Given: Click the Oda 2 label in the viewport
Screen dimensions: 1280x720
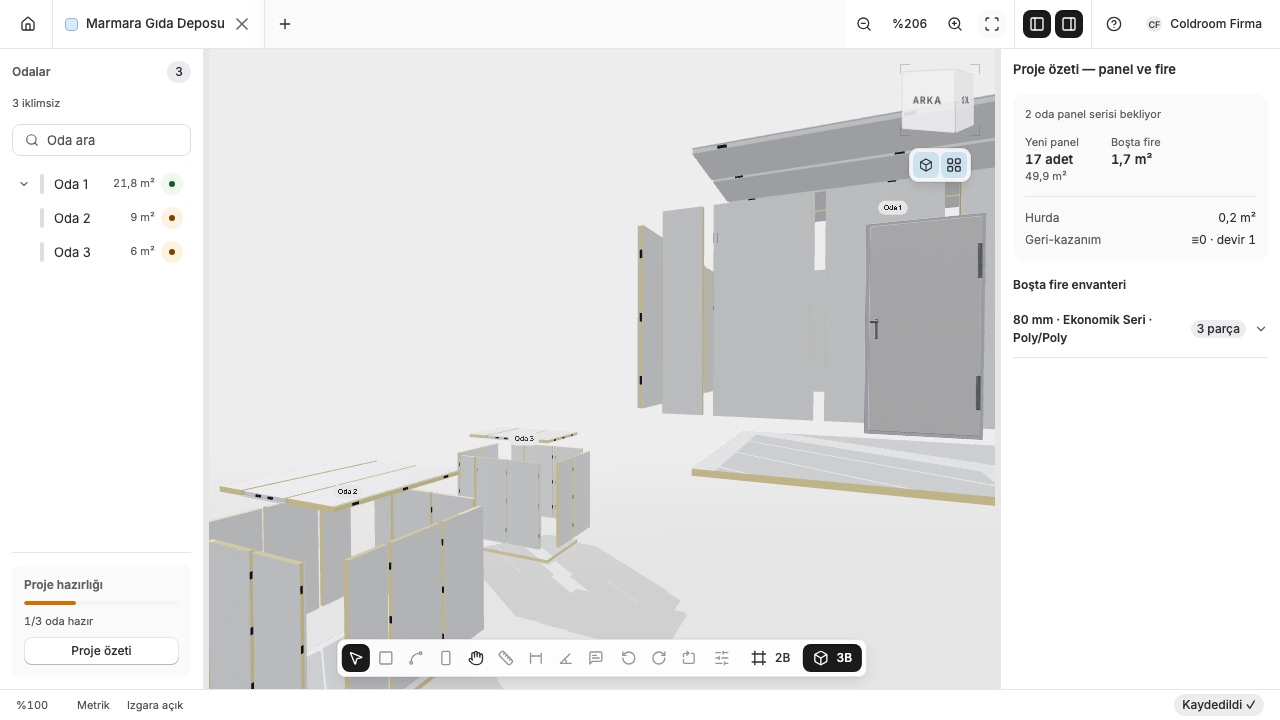Looking at the screenshot, I should point(347,492).
